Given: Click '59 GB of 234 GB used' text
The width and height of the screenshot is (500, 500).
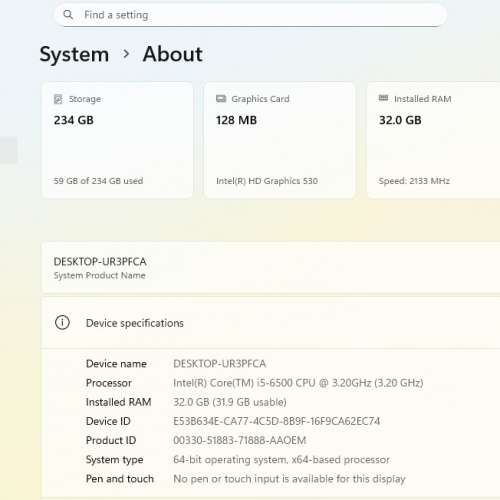Looking at the screenshot, I should coord(98,181).
